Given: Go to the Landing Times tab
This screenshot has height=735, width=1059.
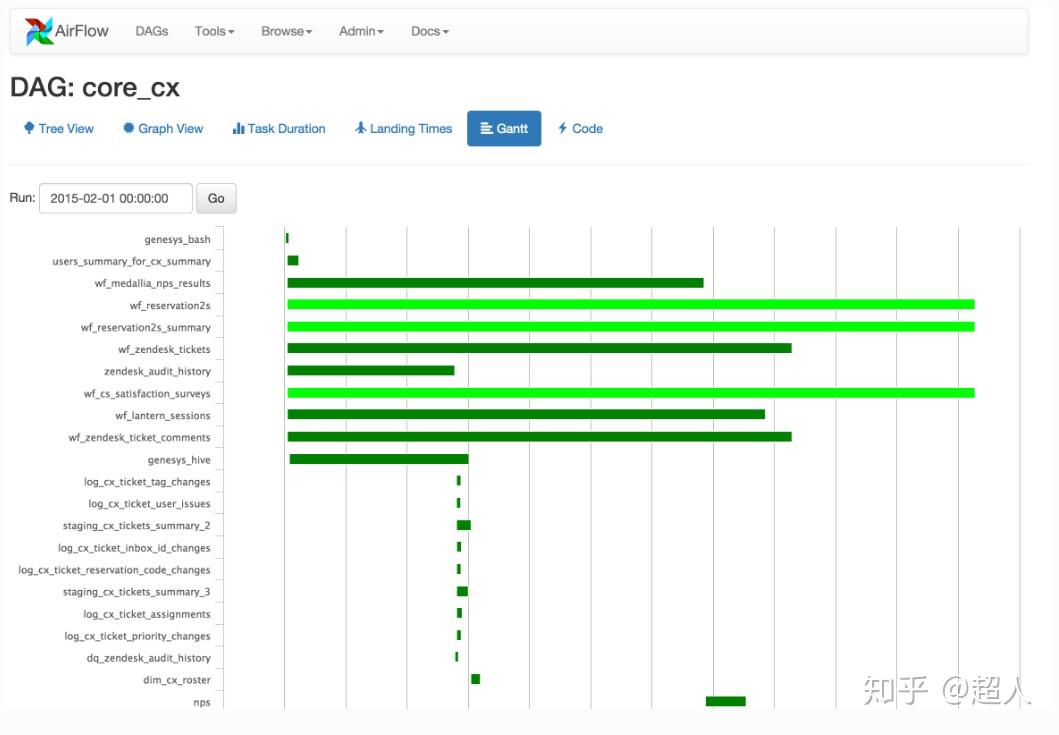Looking at the screenshot, I should click(x=404, y=128).
